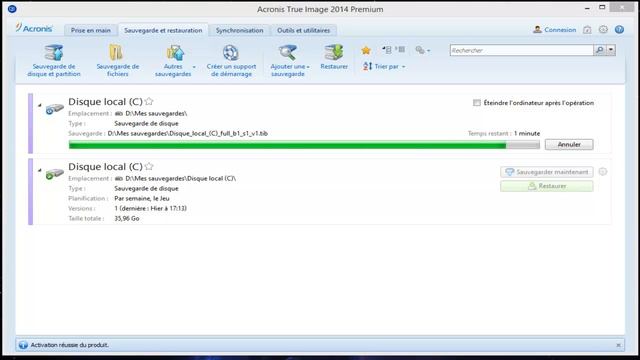640x360 pixels.
Task: Open Autres sauvegardes dropdown arrow
Action: click(194, 67)
